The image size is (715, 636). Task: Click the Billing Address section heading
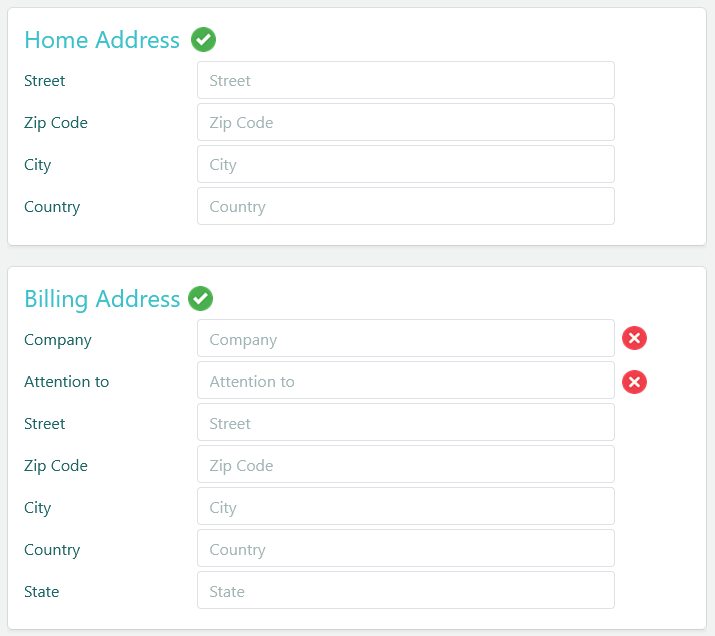pyautogui.click(x=102, y=298)
